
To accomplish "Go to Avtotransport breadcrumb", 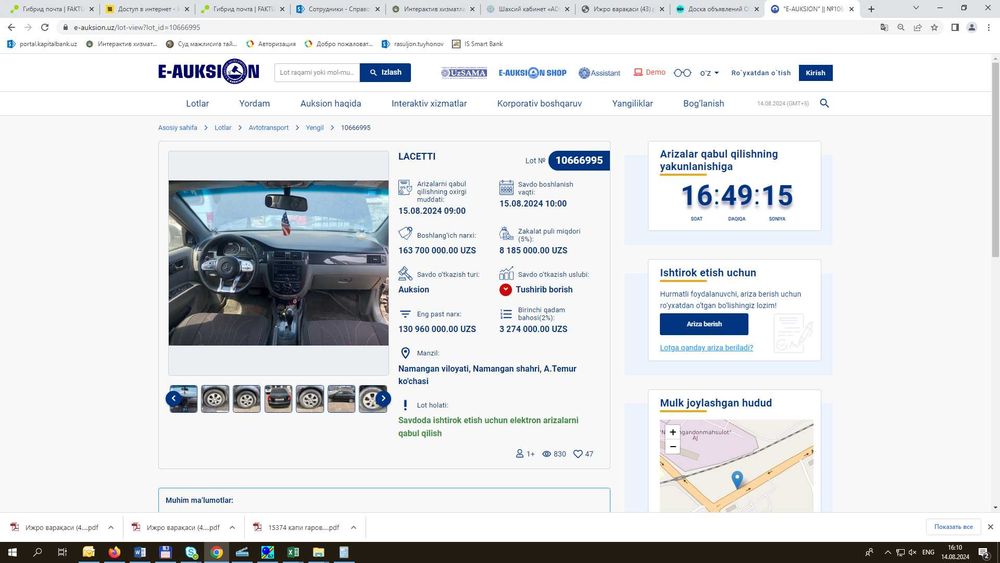I will [268, 128].
